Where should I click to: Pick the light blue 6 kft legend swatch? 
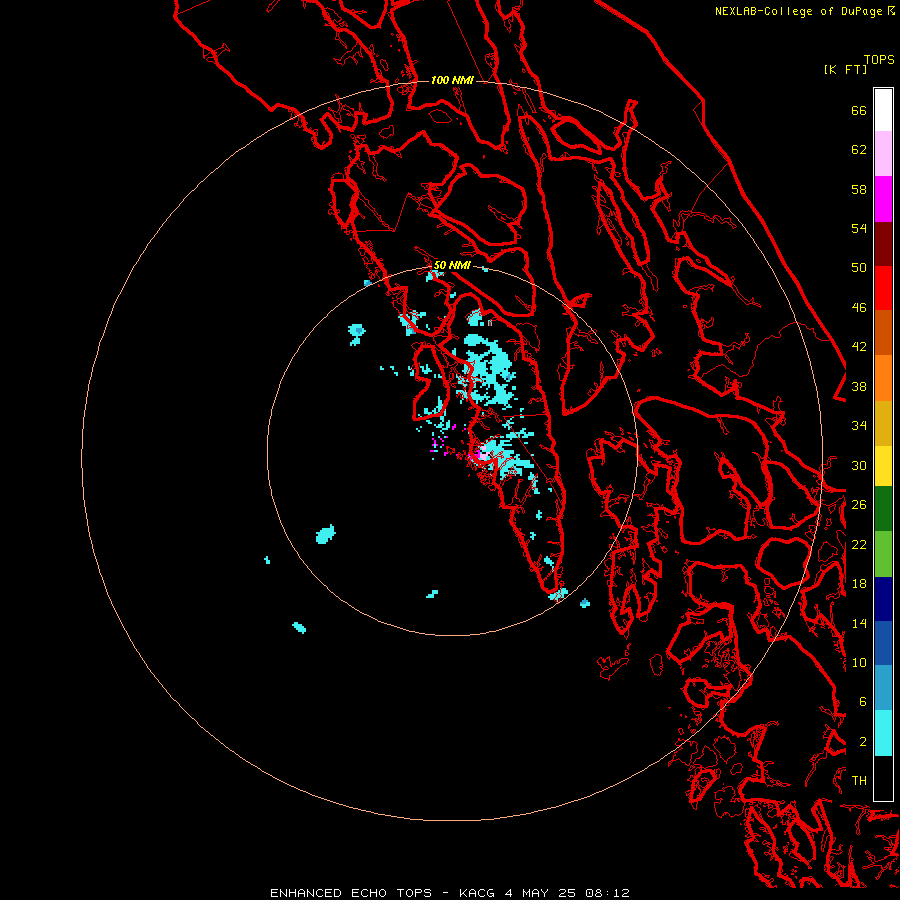[x=883, y=688]
